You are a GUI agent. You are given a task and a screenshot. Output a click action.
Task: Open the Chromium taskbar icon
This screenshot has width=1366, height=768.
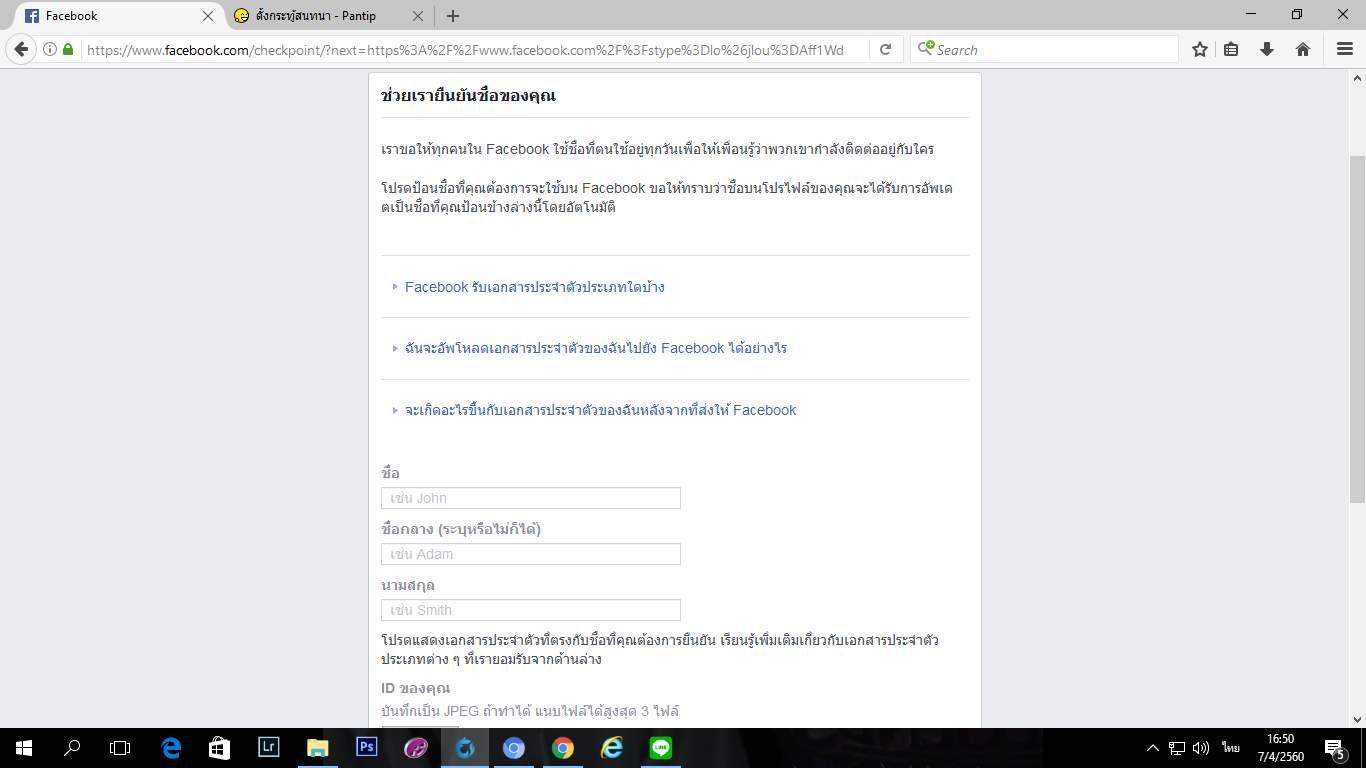[514, 748]
